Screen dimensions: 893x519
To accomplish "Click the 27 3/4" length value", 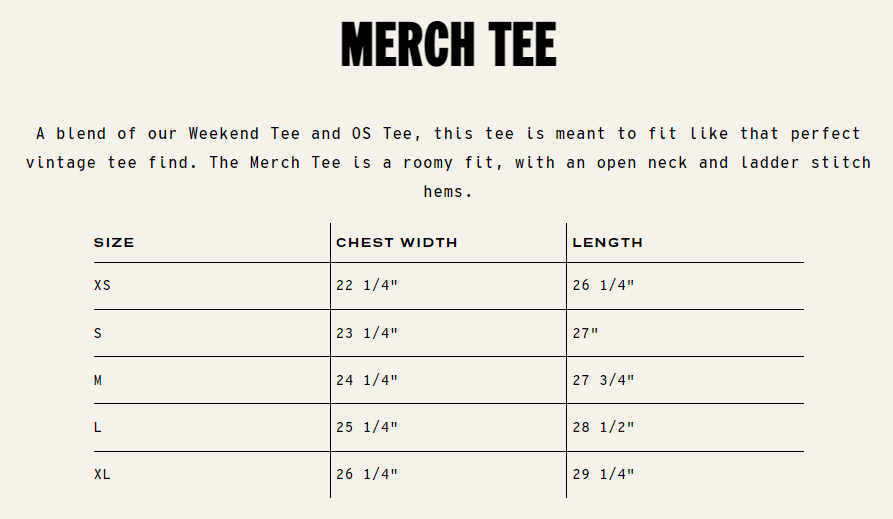I will [603, 380].
